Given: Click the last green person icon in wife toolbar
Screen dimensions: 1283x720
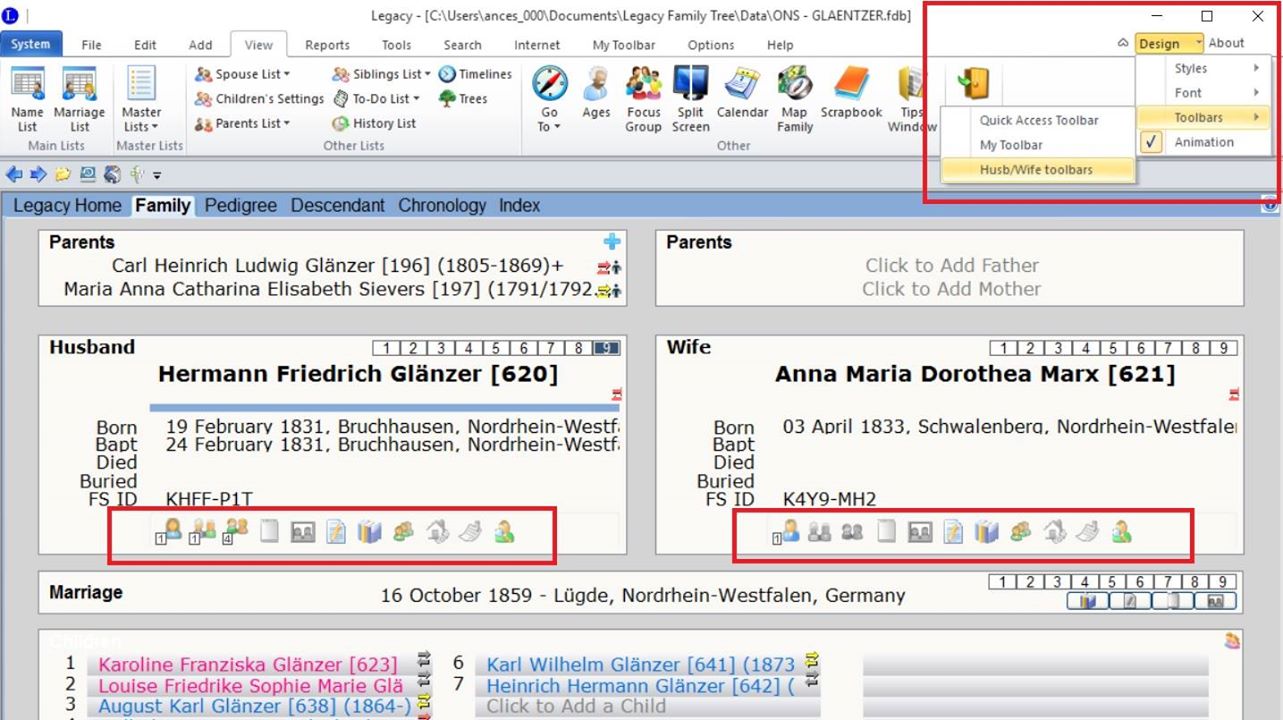Looking at the screenshot, I should 1121,532.
